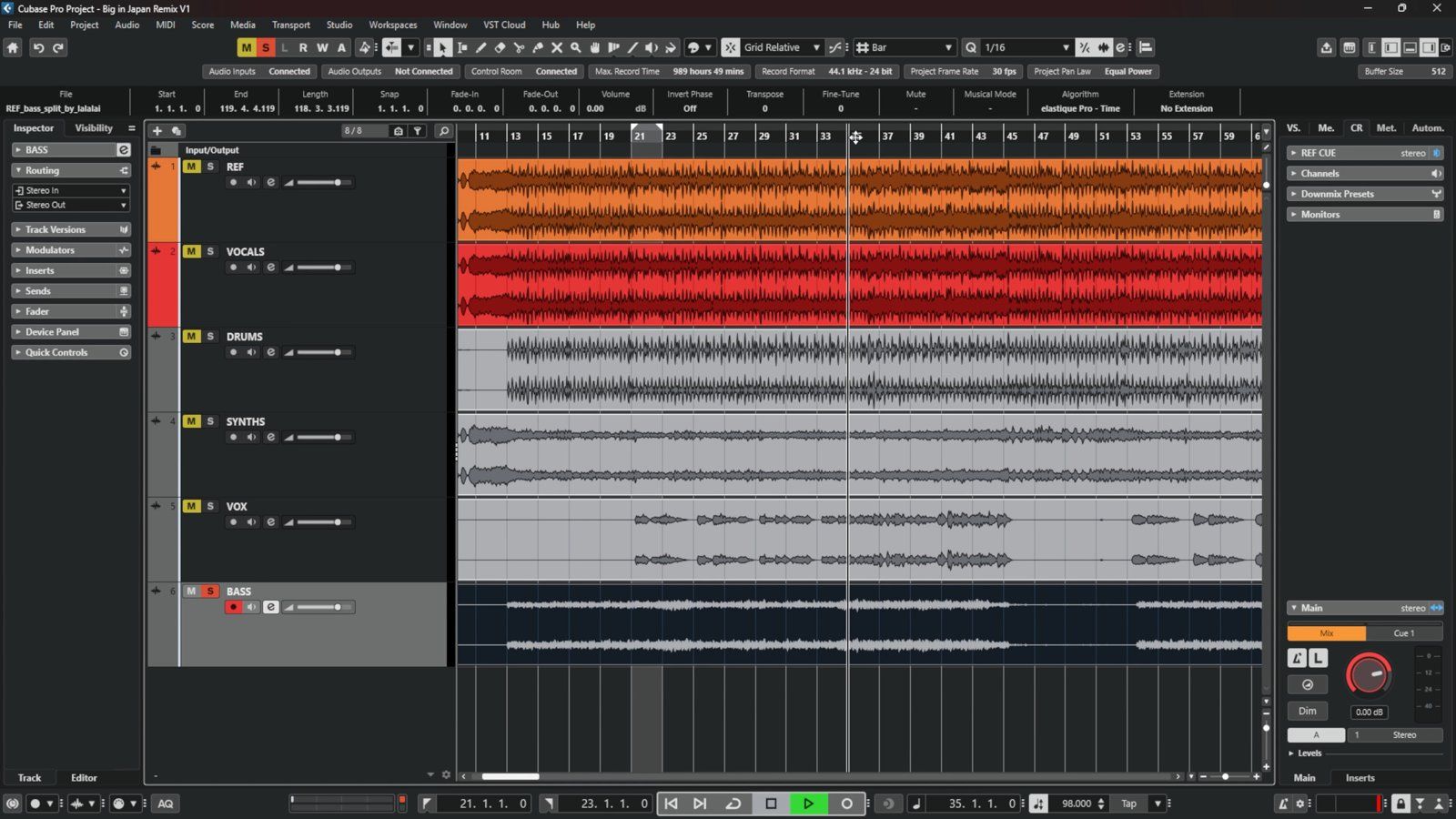Toggle the Dim button in Control Room
1456x819 pixels.
[1308, 712]
